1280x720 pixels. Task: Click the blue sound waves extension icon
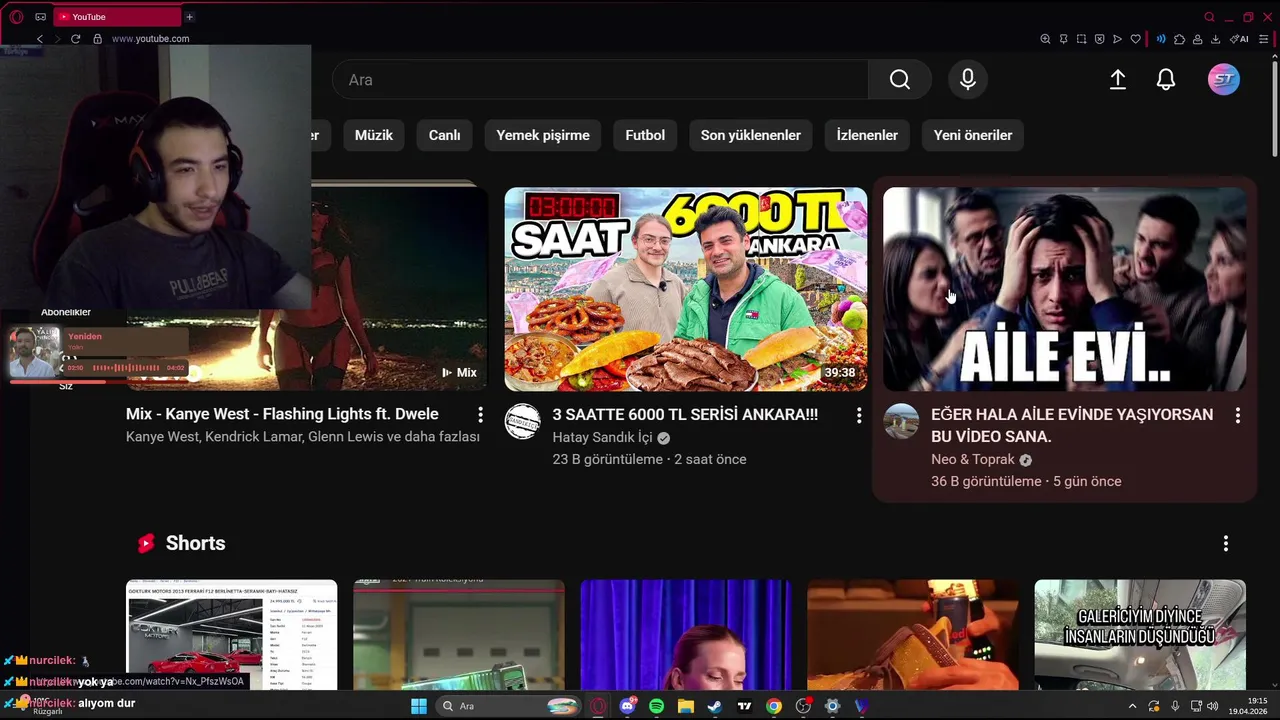tap(1161, 39)
